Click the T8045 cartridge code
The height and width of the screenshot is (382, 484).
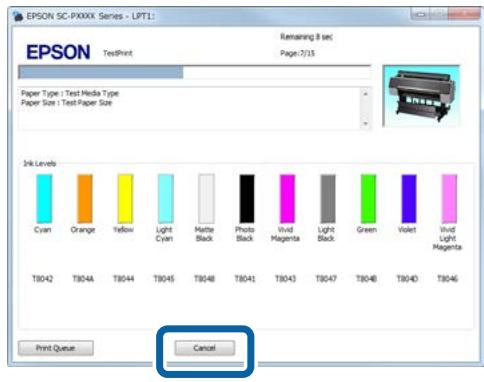click(x=164, y=278)
